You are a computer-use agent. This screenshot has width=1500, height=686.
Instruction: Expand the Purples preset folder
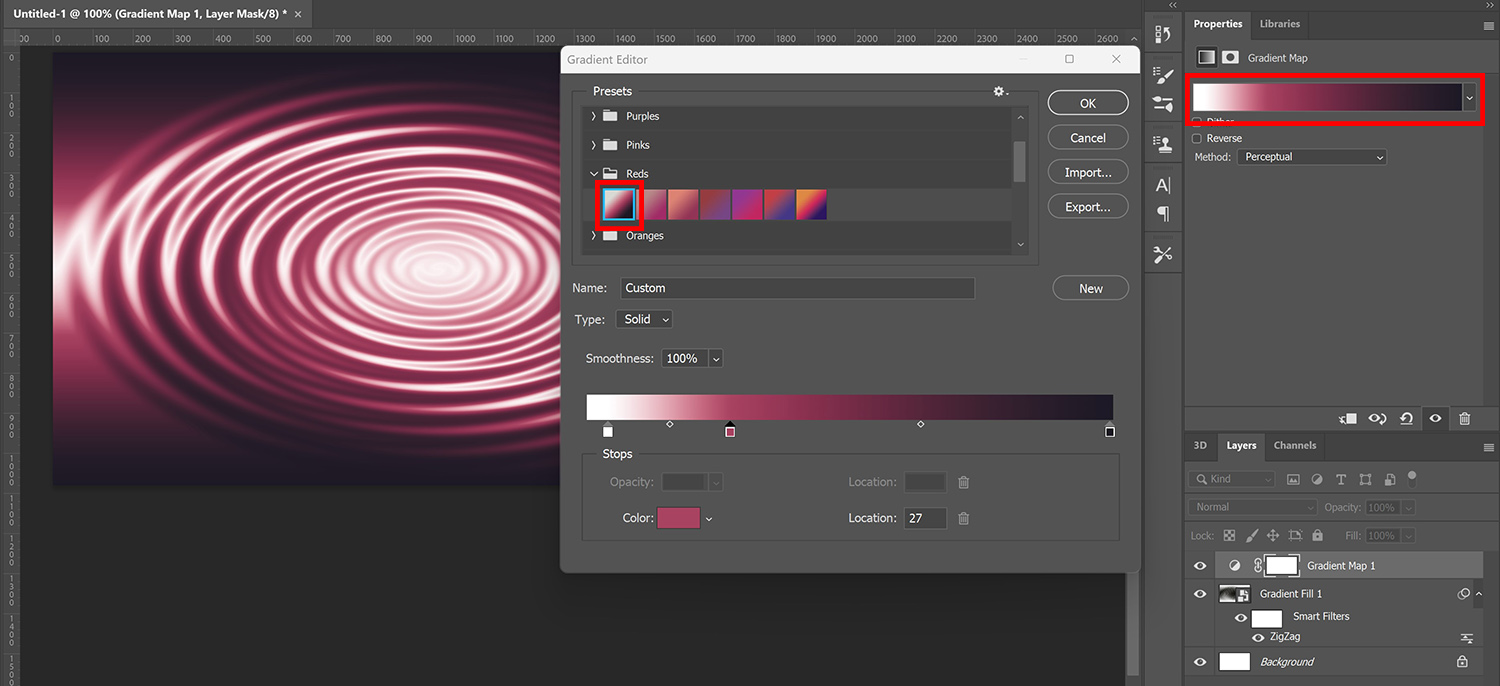(594, 117)
